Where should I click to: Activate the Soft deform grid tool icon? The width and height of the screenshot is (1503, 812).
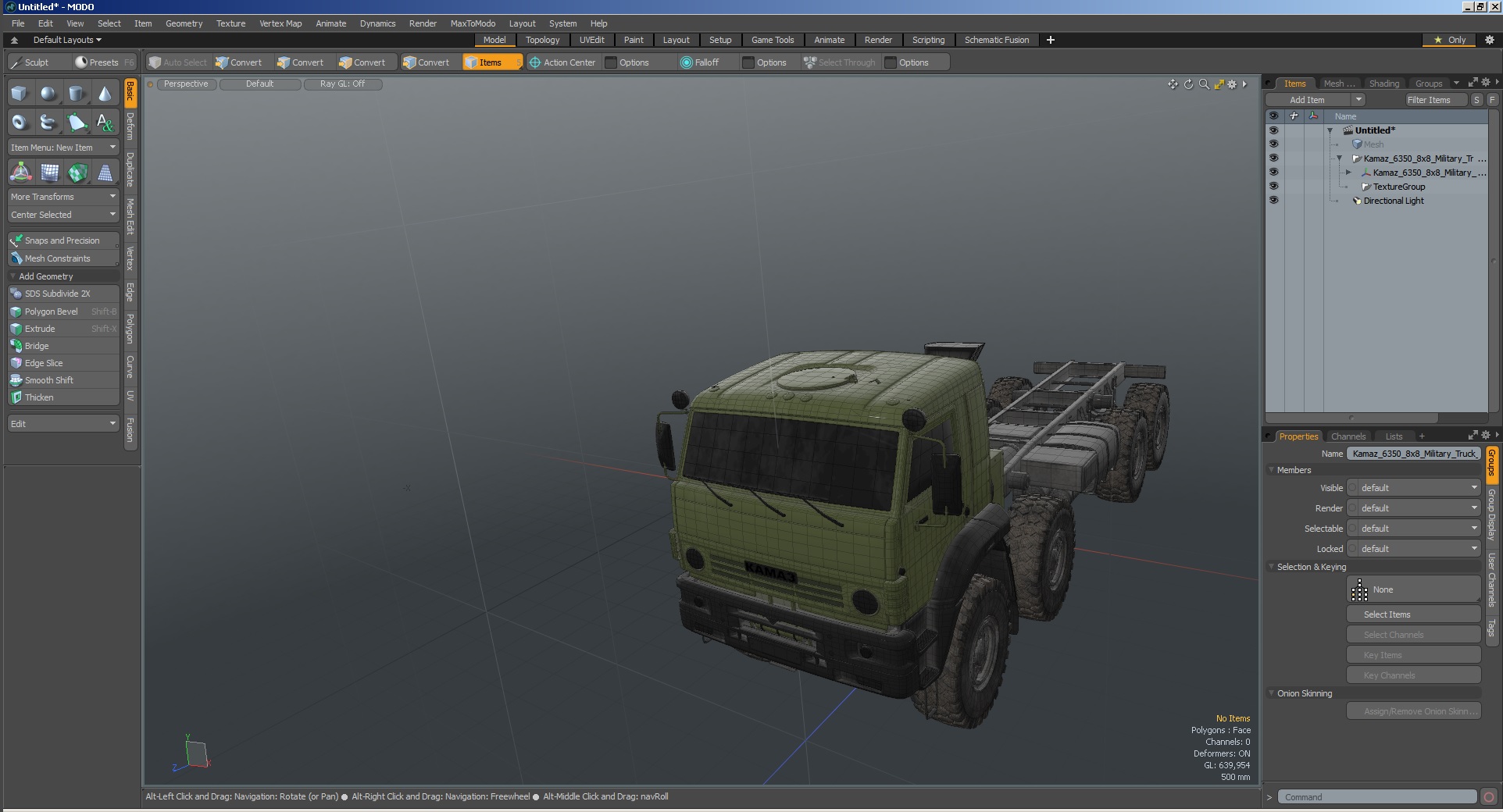coord(48,172)
